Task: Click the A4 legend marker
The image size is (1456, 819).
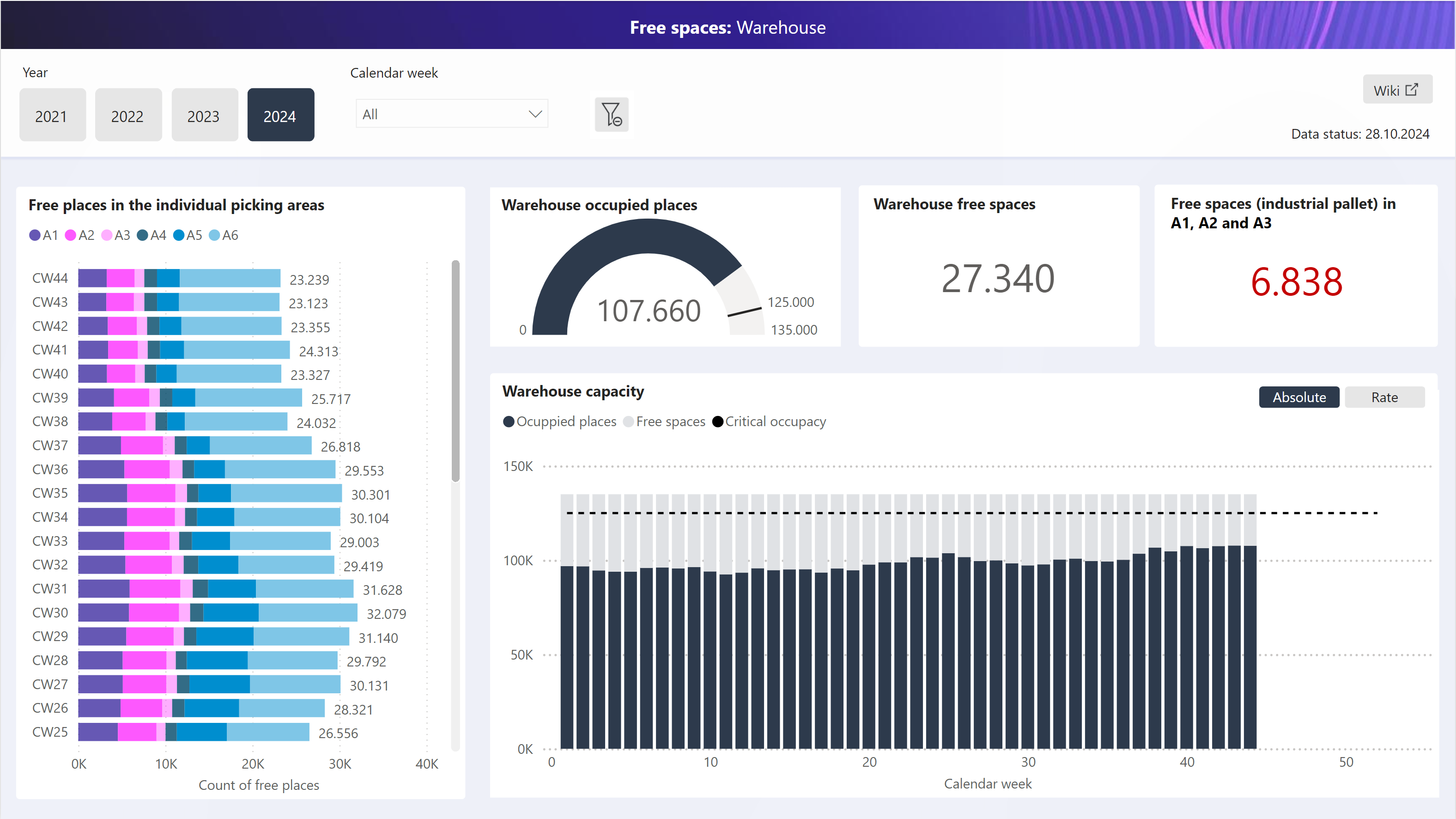Action: [x=142, y=235]
